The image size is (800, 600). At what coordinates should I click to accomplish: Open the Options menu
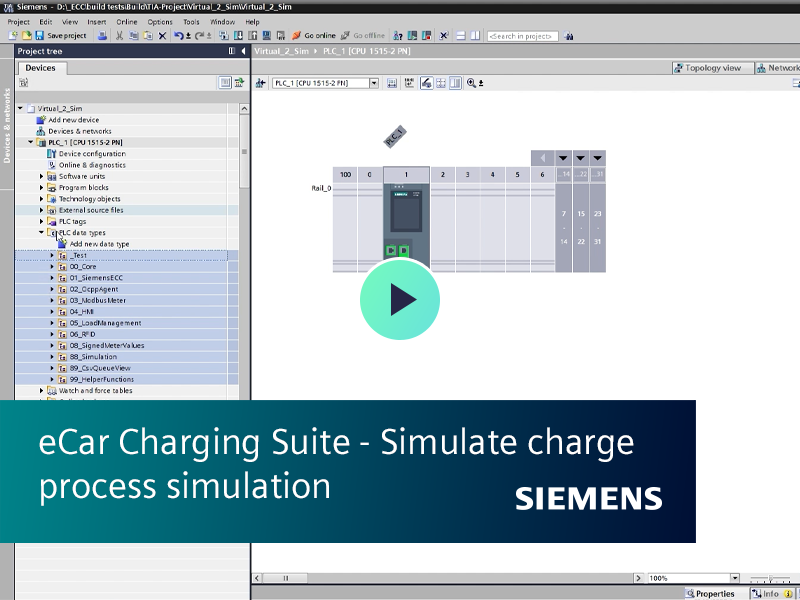pos(160,22)
